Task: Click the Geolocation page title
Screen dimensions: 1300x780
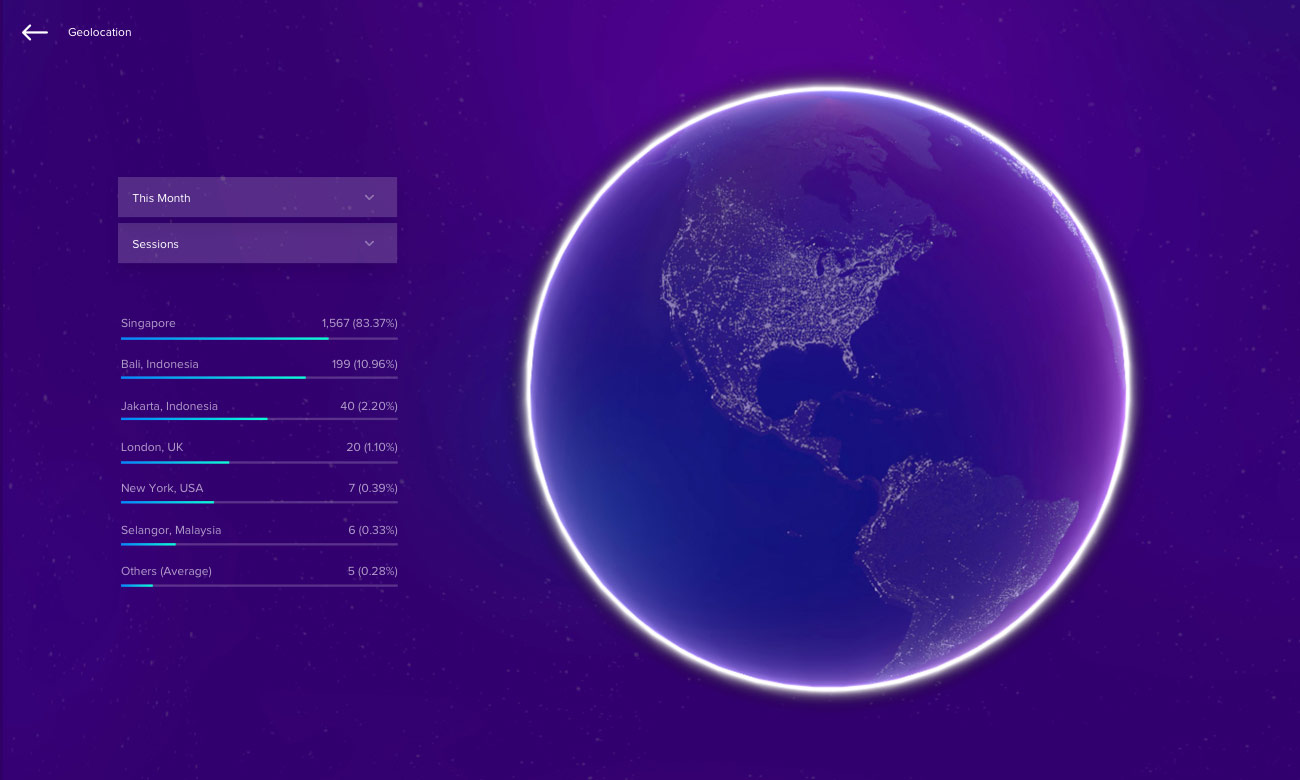Action: 100,32
